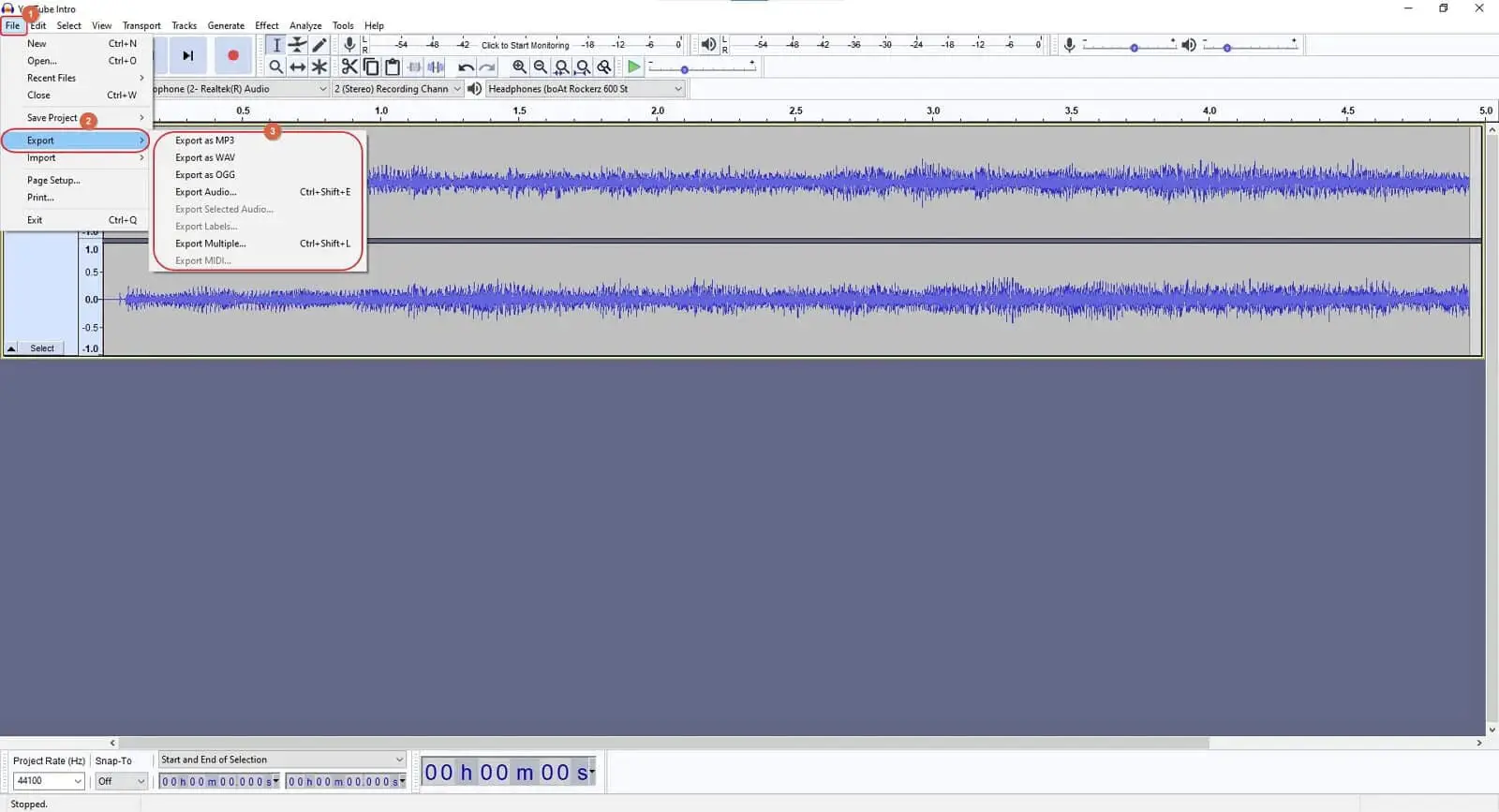
Task: Click the selection end time field
Action: point(347,781)
